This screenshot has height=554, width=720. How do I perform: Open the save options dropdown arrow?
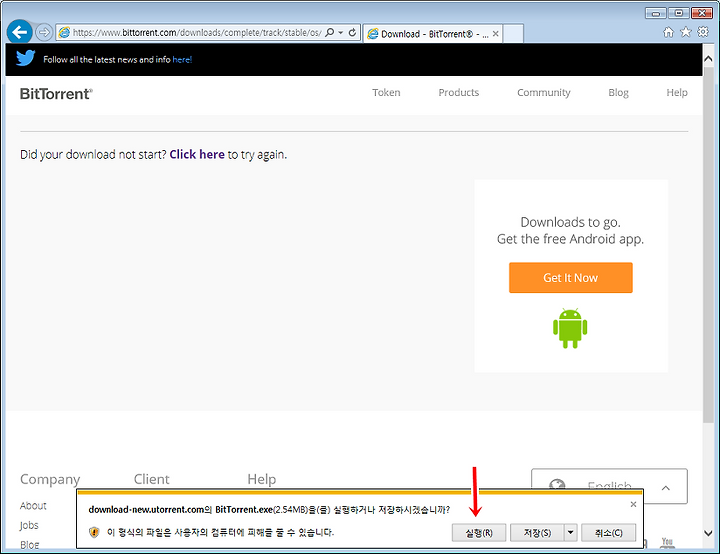point(571,533)
